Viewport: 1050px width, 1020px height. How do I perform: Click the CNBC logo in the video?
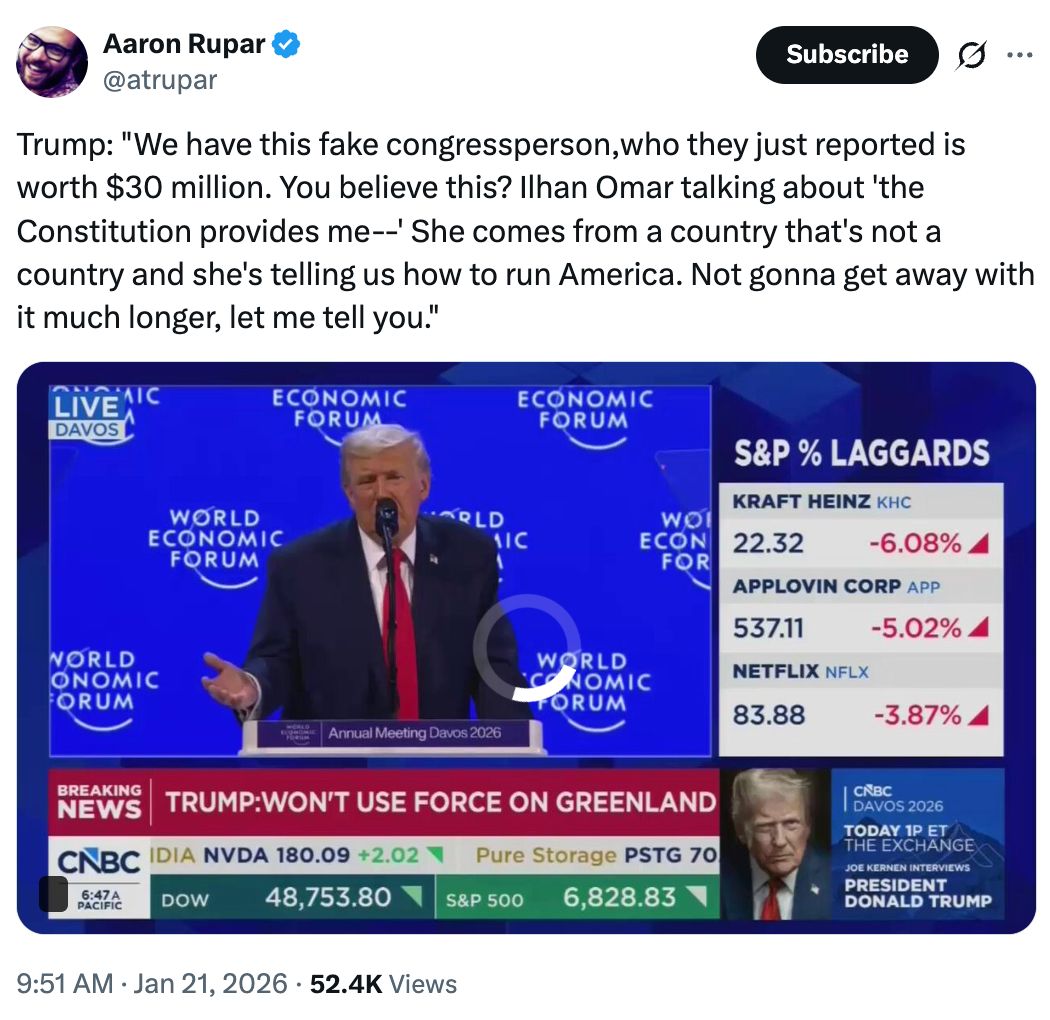tap(98, 860)
